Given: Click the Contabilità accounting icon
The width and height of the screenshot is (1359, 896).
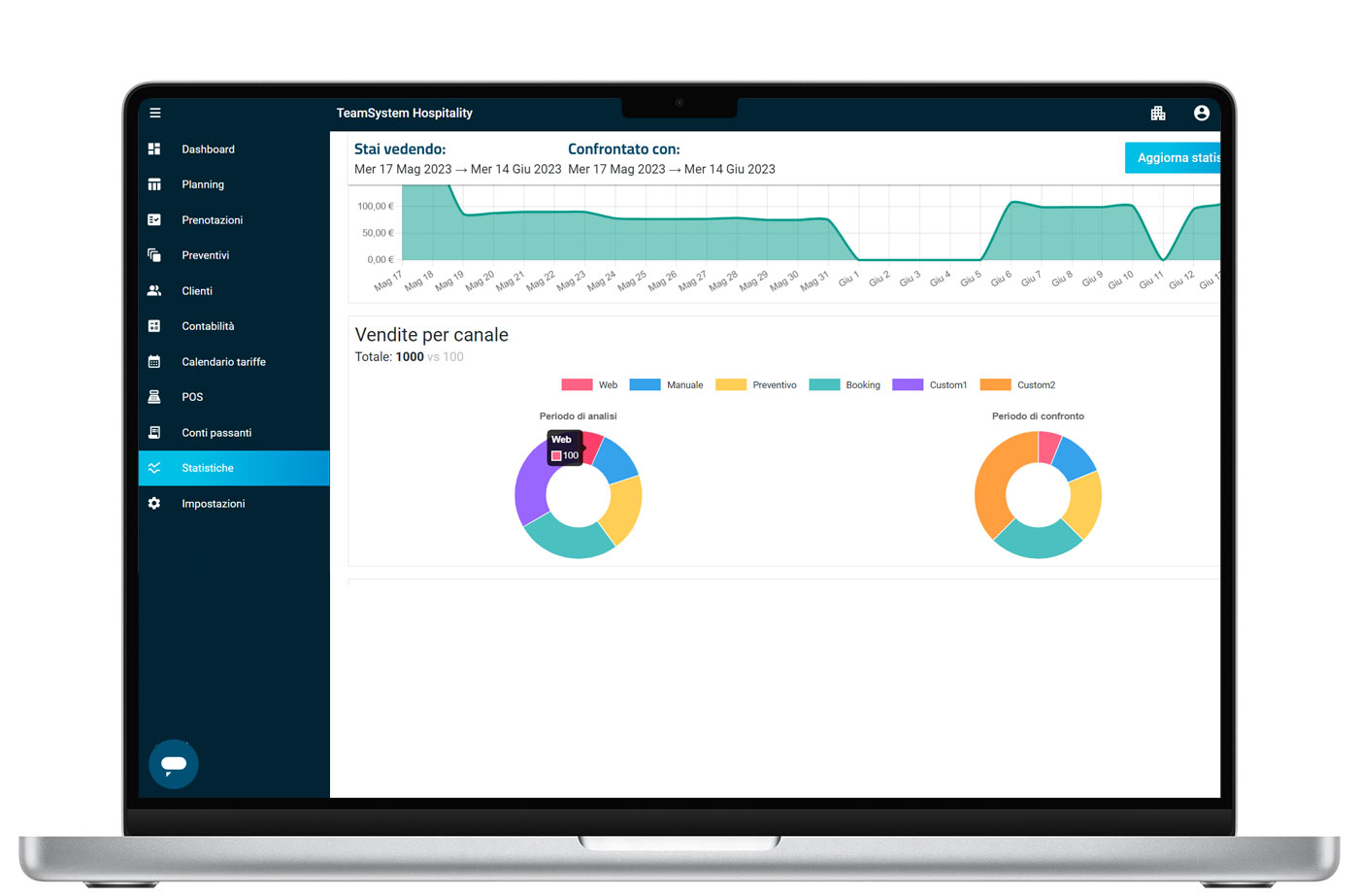Looking at the screenshot, I should pos(154,325).
